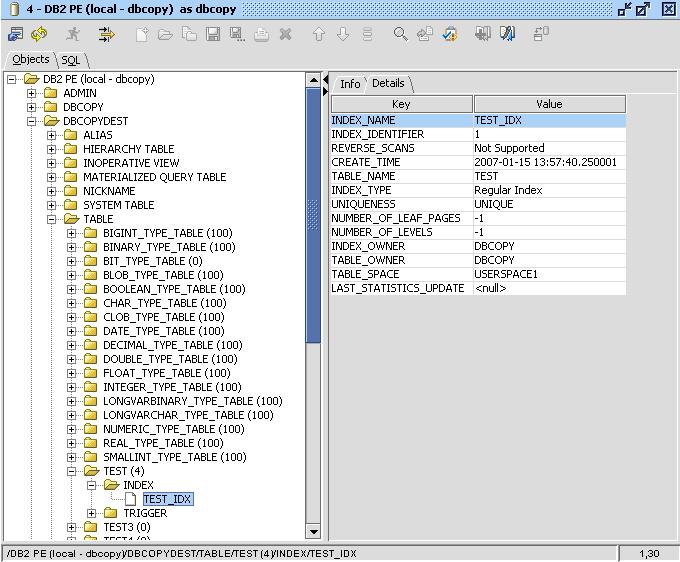Collapse the DBCOPYDEST schema node

[31, 121]
